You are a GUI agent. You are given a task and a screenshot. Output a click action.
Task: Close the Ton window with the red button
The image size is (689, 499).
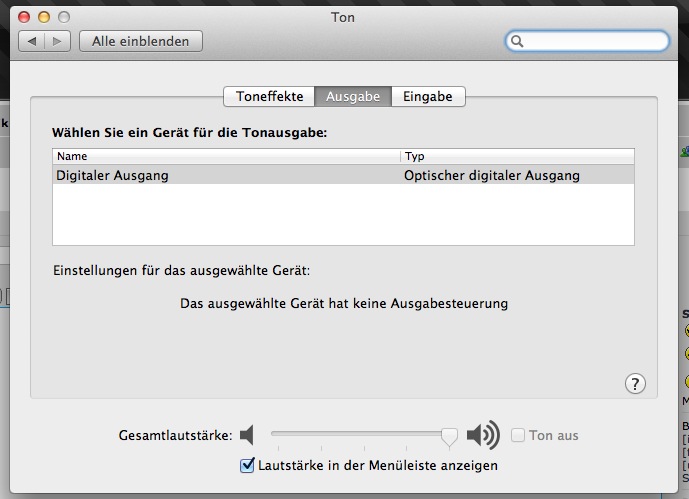click(x=25, y=17)
